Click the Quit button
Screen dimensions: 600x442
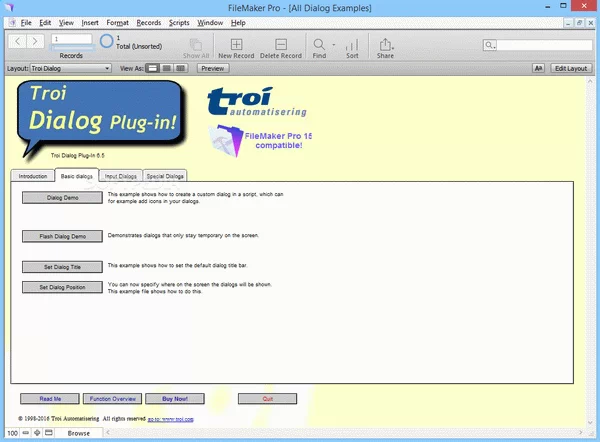(267, 399)
